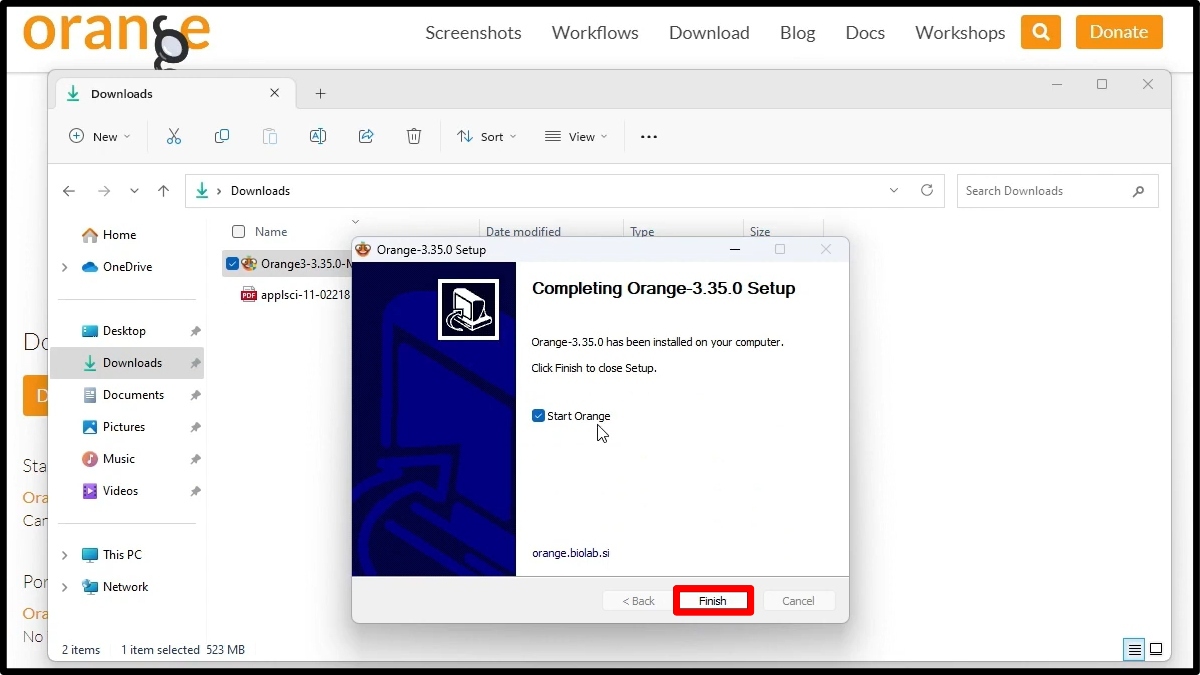Click the chevron before Downloads in address bar

219,191
